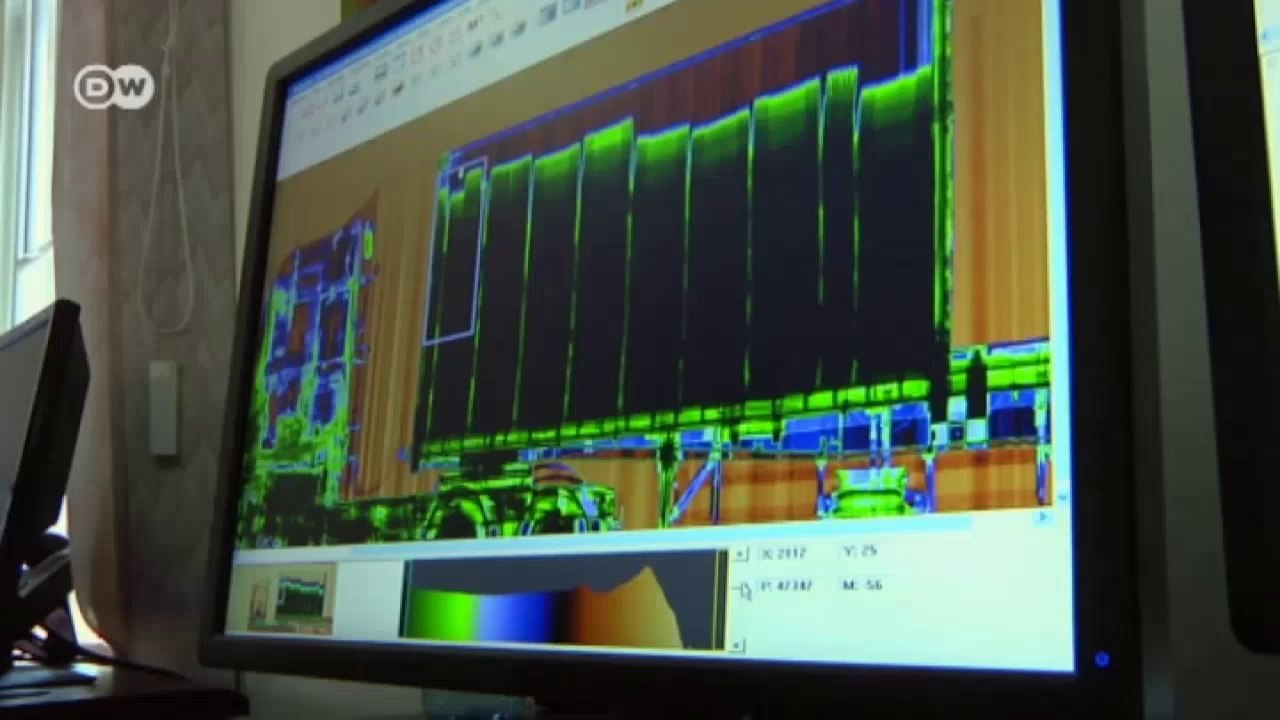This screenshot has width=1280, height=720.
Task: Click the 'P: 47347' value readout
Action: point(788,586)
